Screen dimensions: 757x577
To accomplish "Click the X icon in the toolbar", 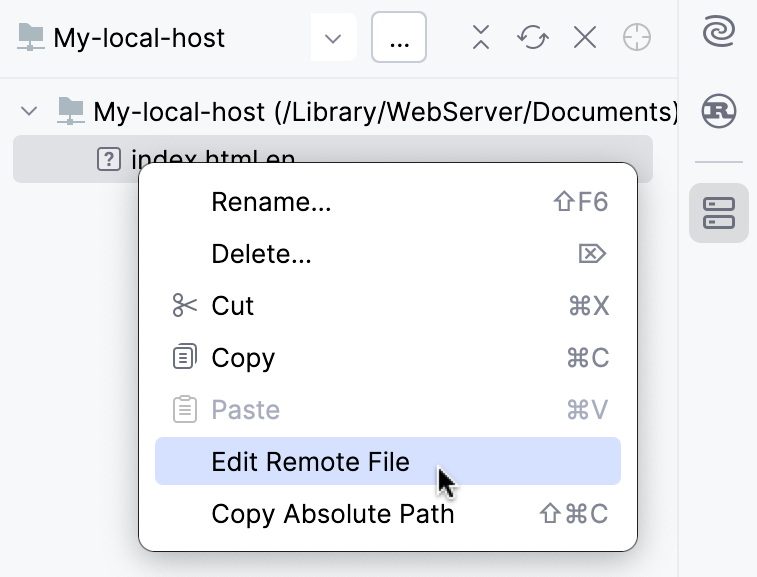I will point(585,38).
